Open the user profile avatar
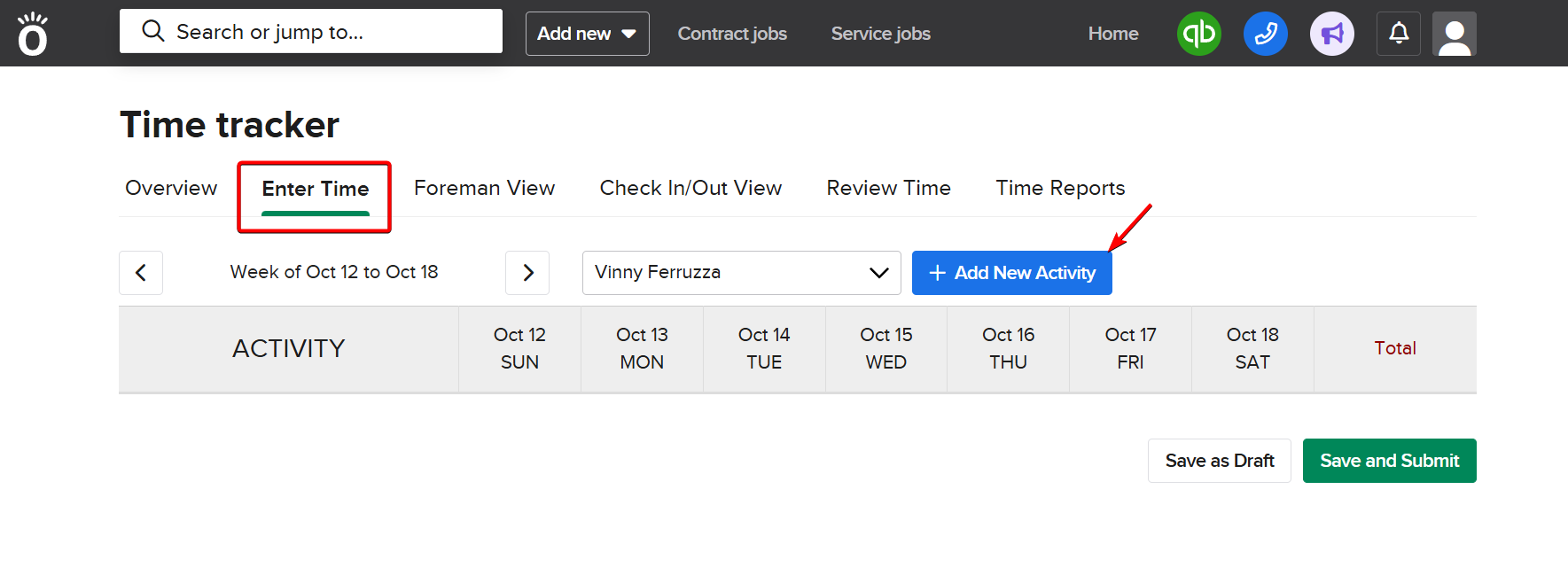 point(1454,34)
